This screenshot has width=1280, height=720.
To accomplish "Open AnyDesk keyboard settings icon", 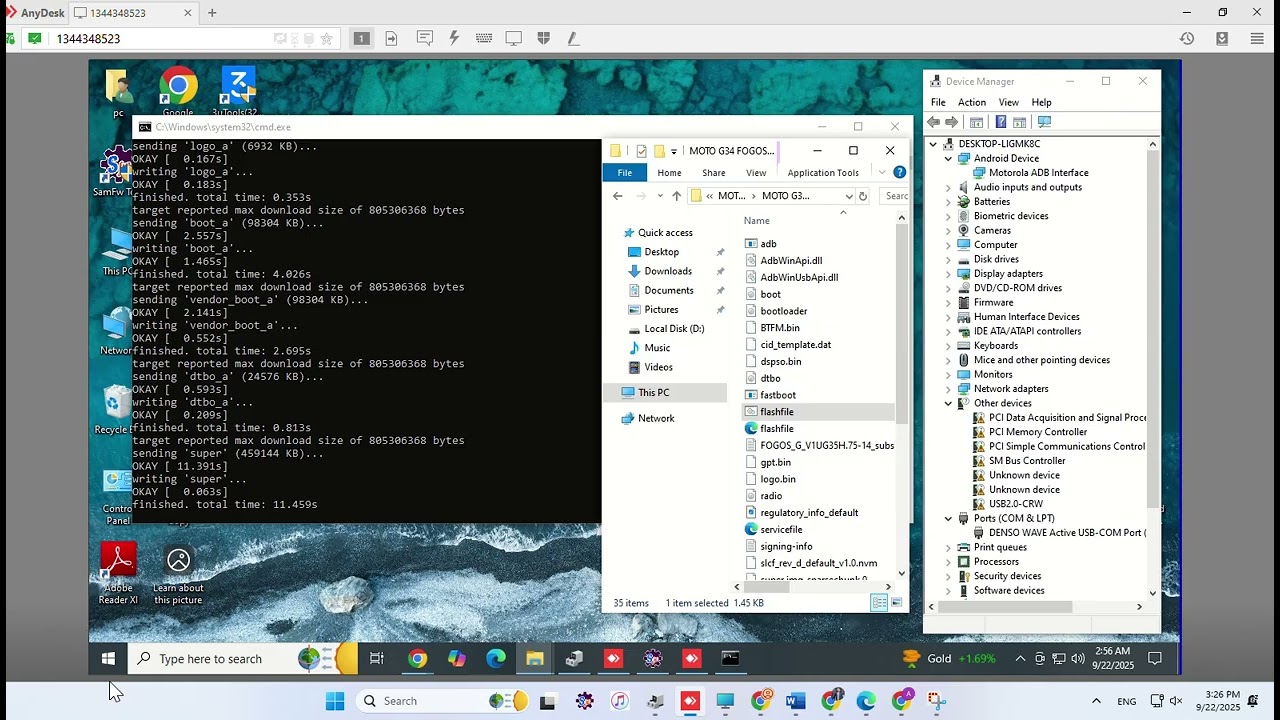I will point(484,38).
